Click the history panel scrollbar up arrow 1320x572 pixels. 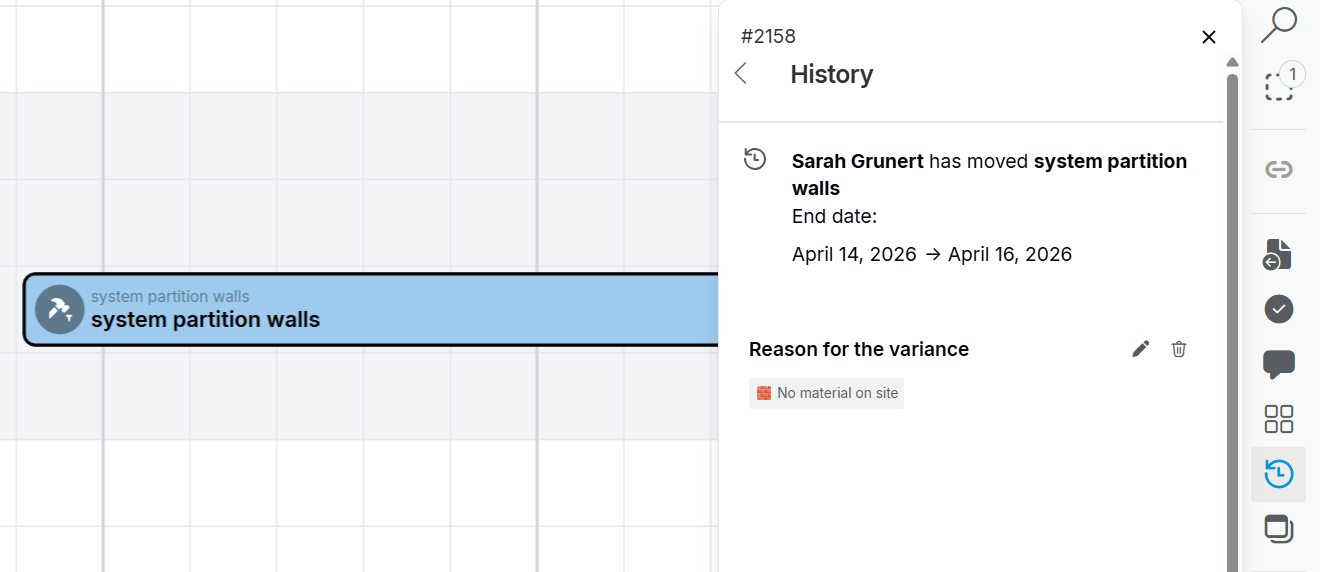(1232, 62)
